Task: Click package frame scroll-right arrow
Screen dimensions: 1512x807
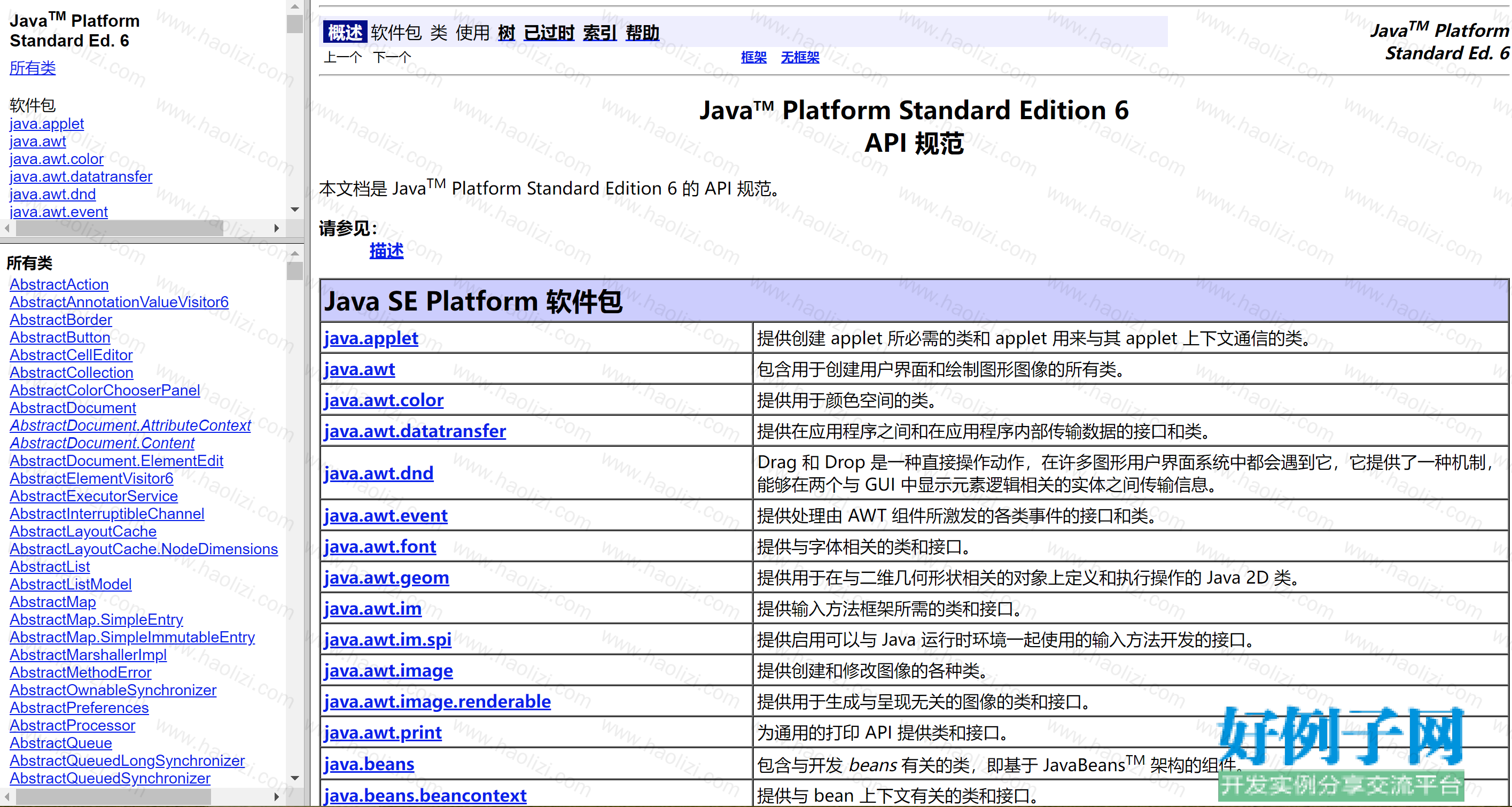Action: click(x=276, y=228)
